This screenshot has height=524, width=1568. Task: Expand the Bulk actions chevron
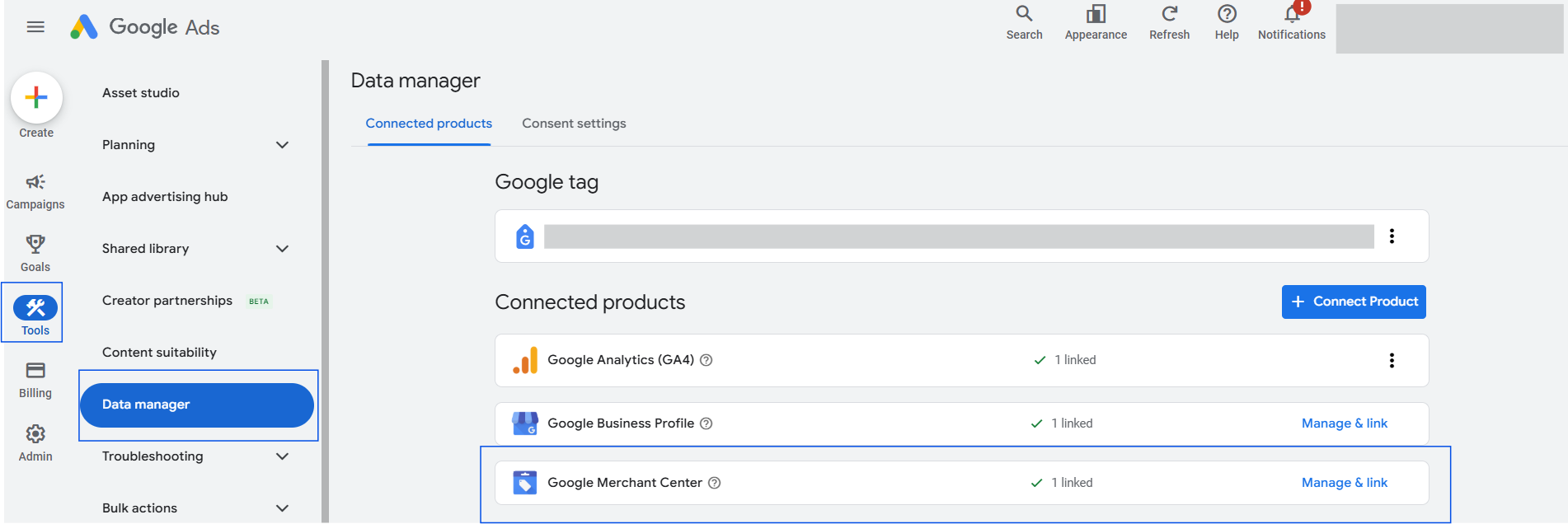pyautogui.click(x=282, y=508)
